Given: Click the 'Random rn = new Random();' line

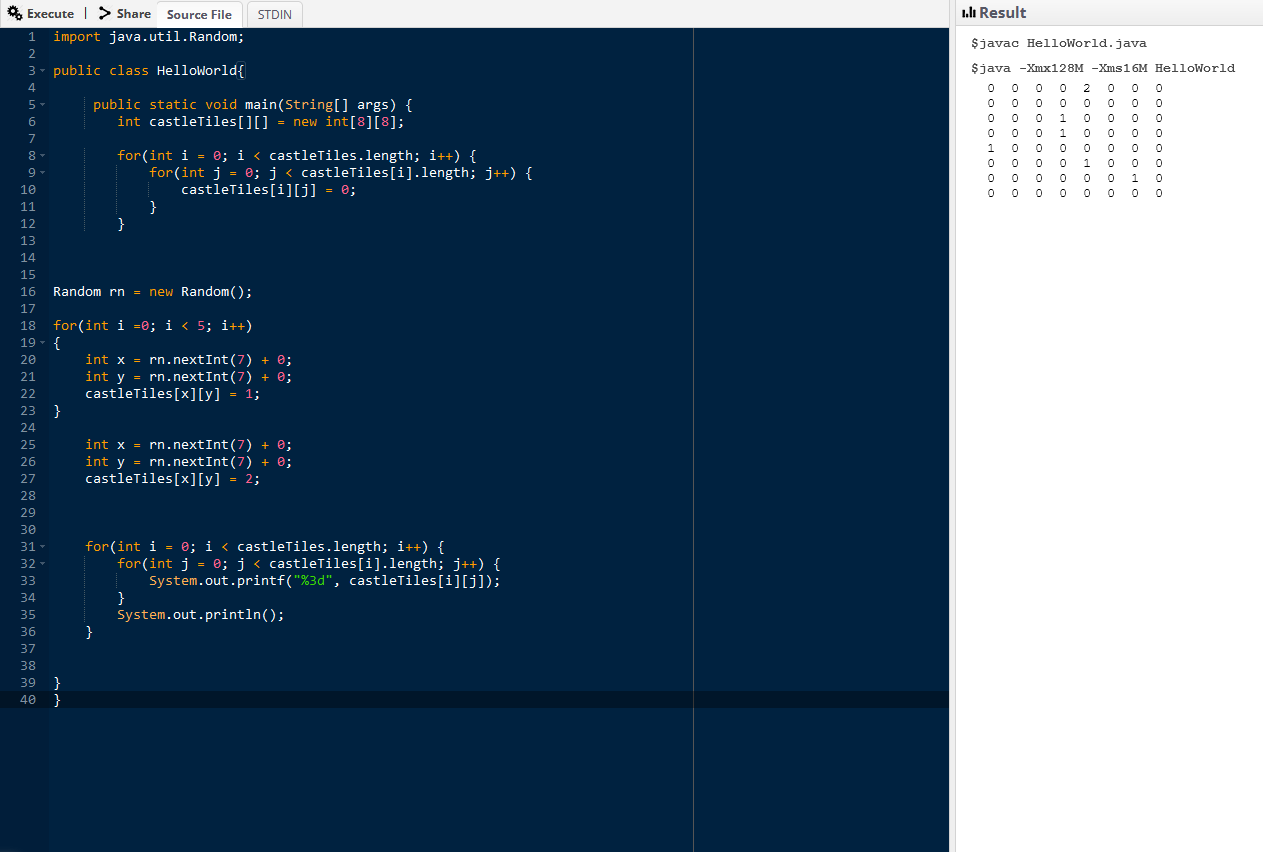Looking at the screenshot, I should (x=153, y=292).
